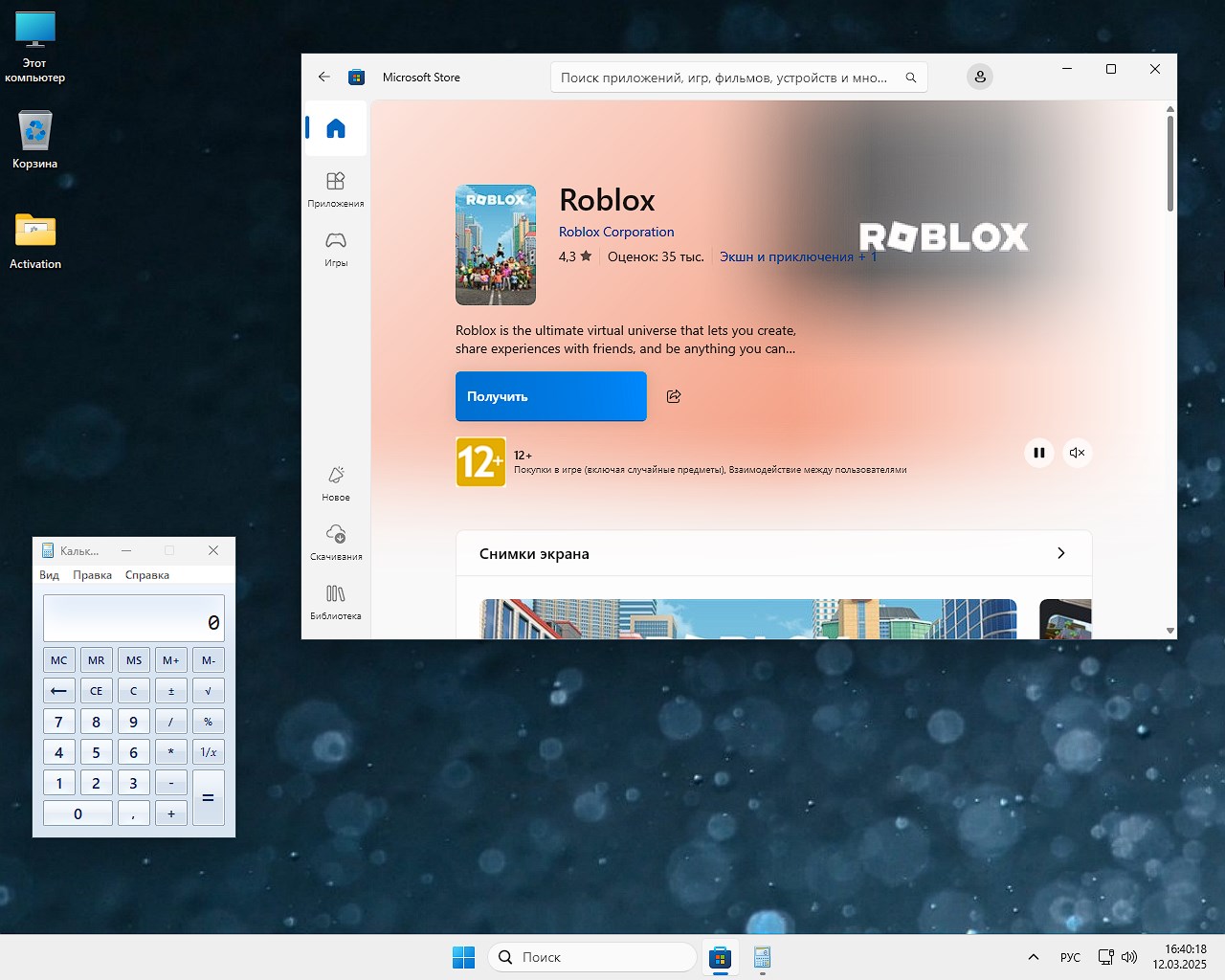Click the decimal comma button in Calculator
The width and height of the screenshot is (1225, 980).
tap(134, 813)
